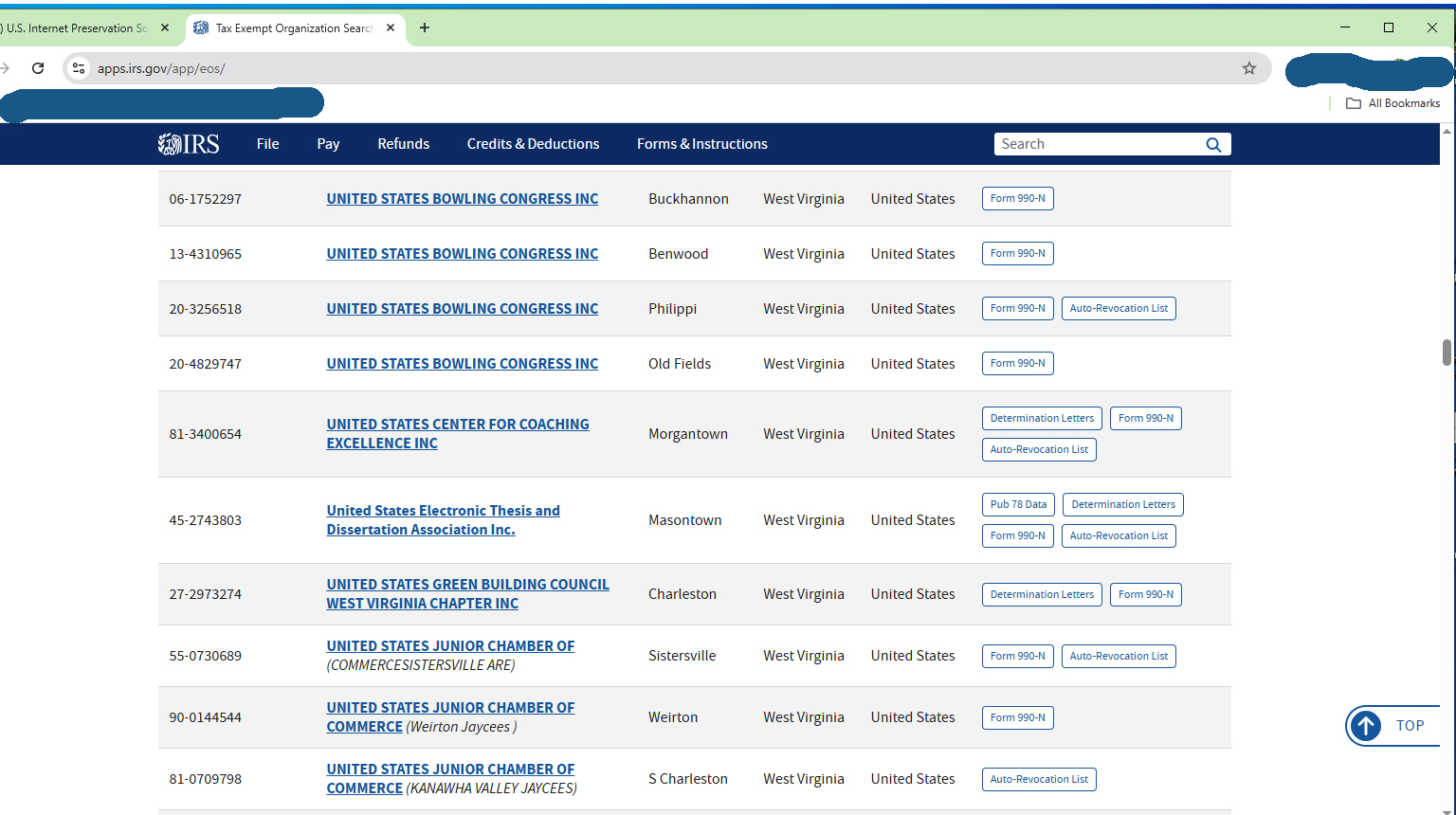This screenshot has height=815, width=1456.
Task: Click the TOP arrow button
Action: (1392, 726)
